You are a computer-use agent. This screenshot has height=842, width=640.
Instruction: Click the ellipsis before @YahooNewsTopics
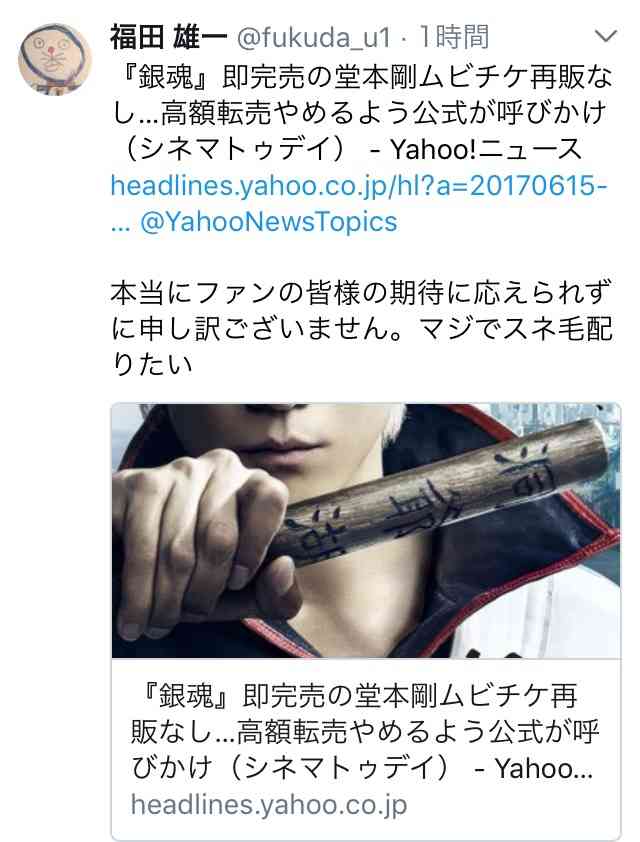click(120, 224)
